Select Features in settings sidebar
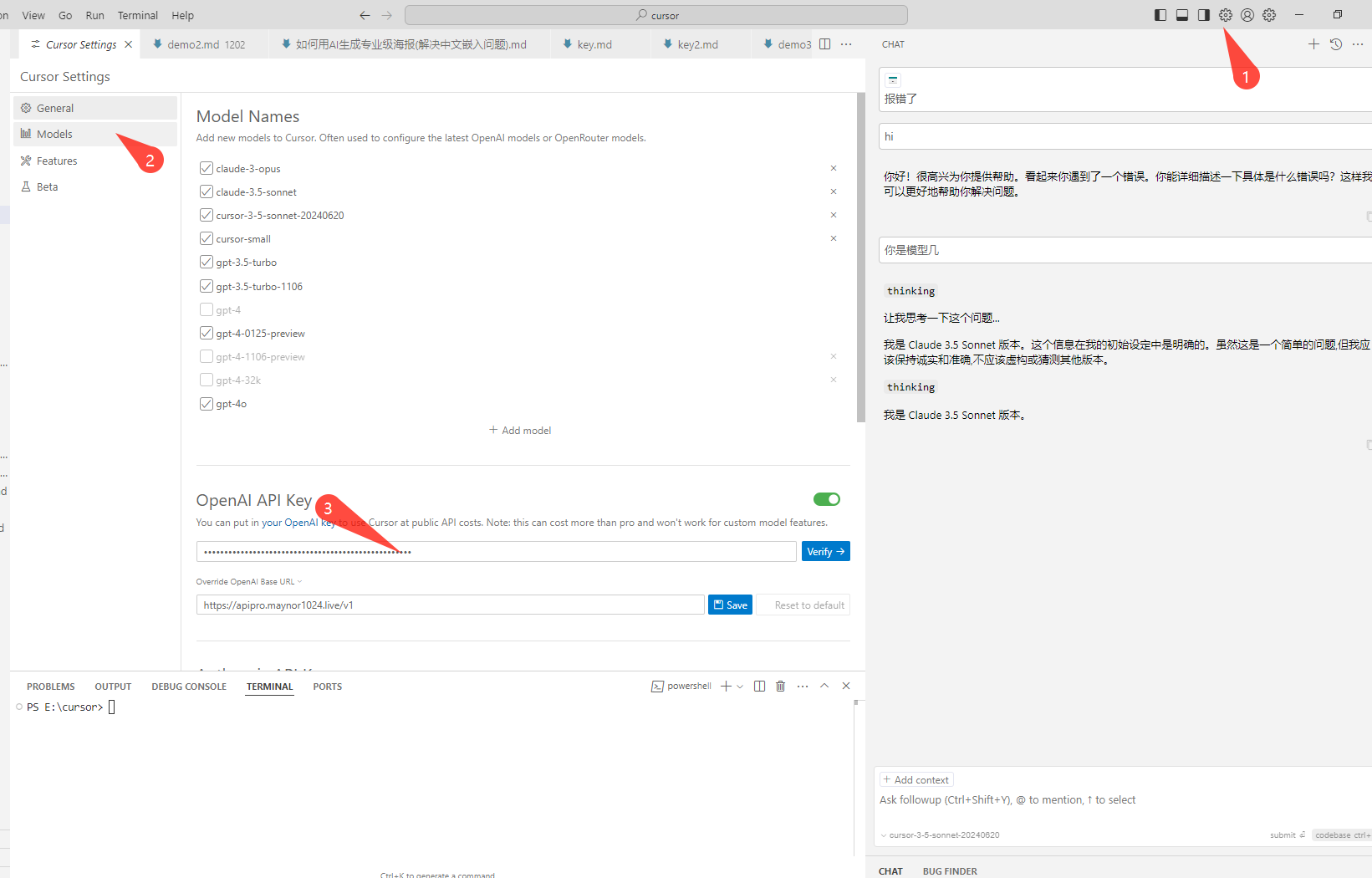The image size is (1372, 878). pyautogui.click(x=95, y=161)
